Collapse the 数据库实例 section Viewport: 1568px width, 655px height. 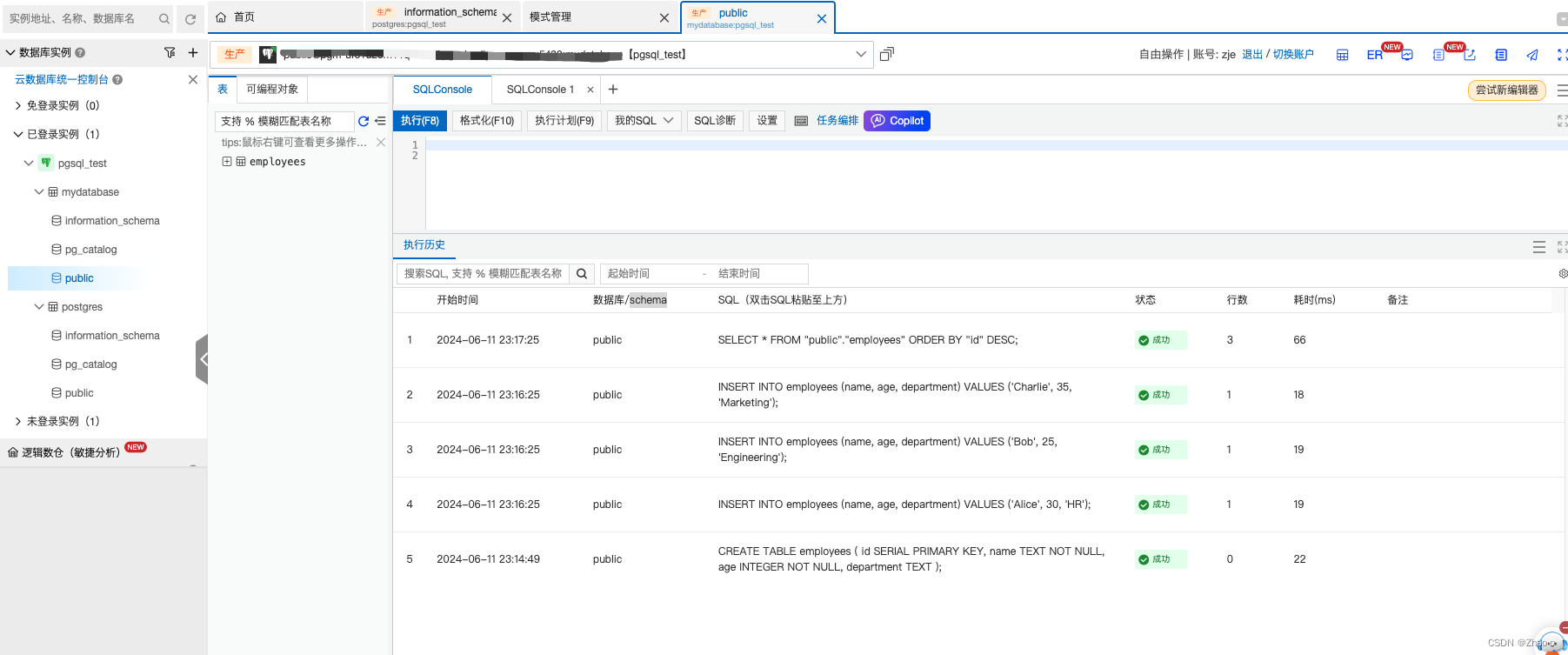[10, 52]
